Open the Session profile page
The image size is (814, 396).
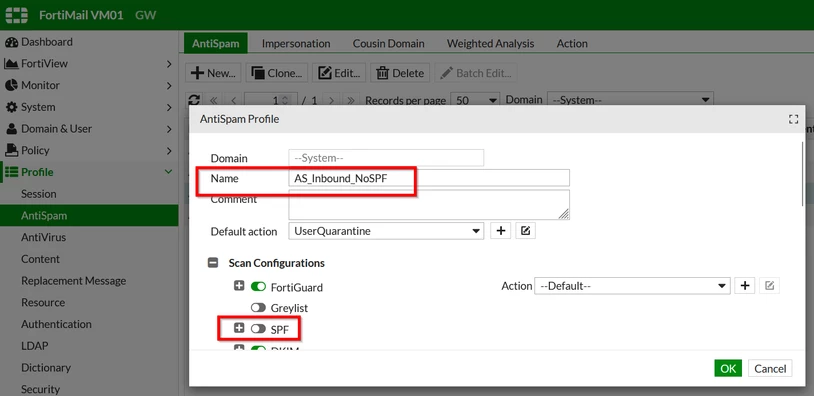pyautogui.click(x=38, y=194)
